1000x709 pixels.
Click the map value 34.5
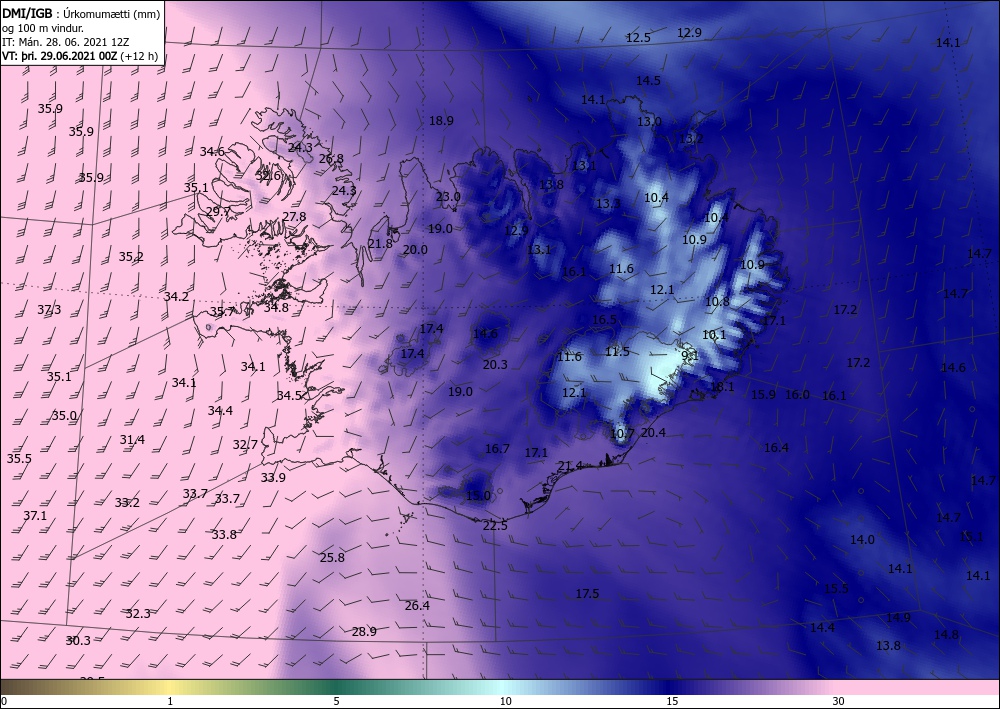point(289,395)
